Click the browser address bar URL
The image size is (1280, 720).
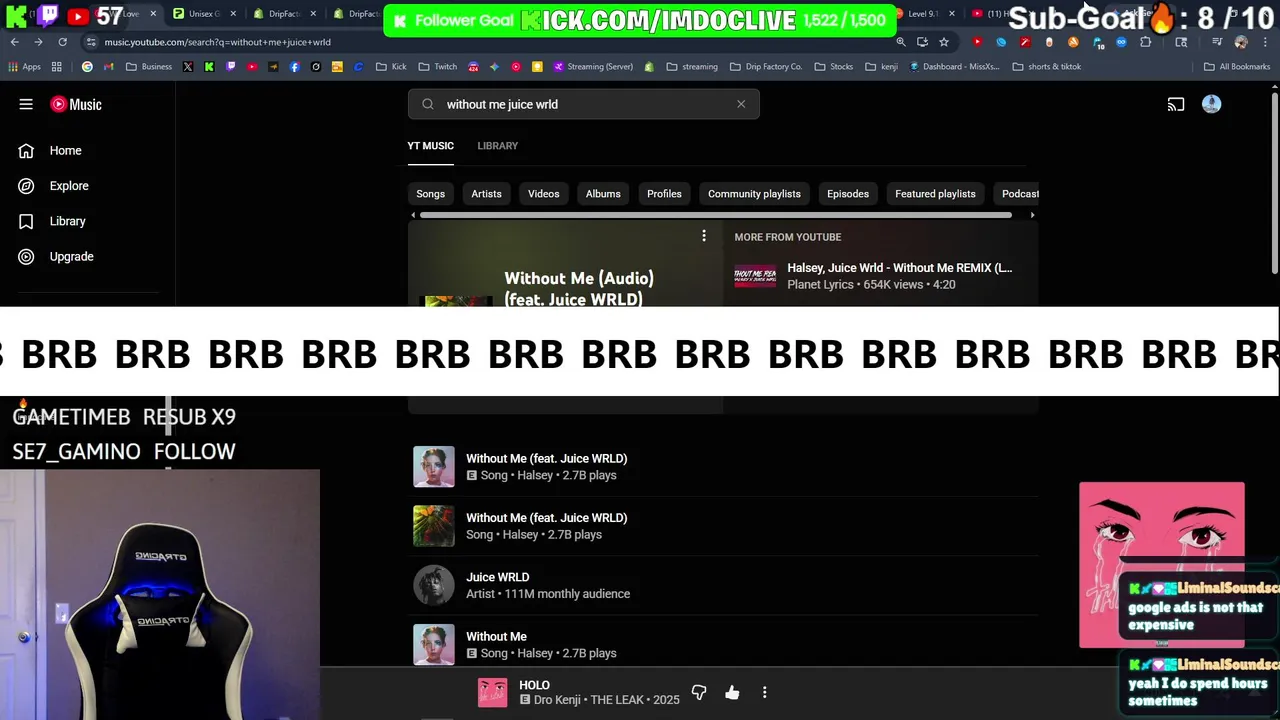(218, 42)
